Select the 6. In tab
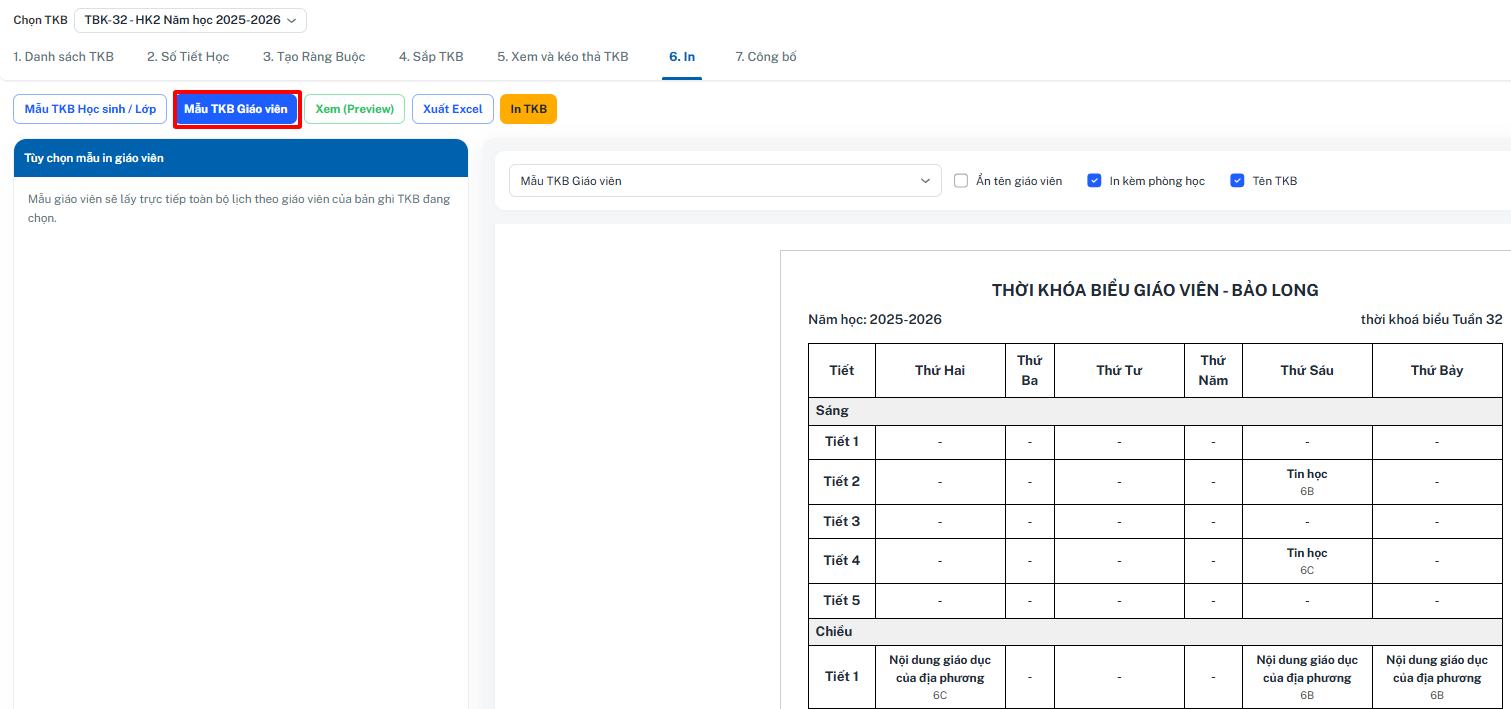Viewport: 1511px width, 709px height. click(682, 57)
